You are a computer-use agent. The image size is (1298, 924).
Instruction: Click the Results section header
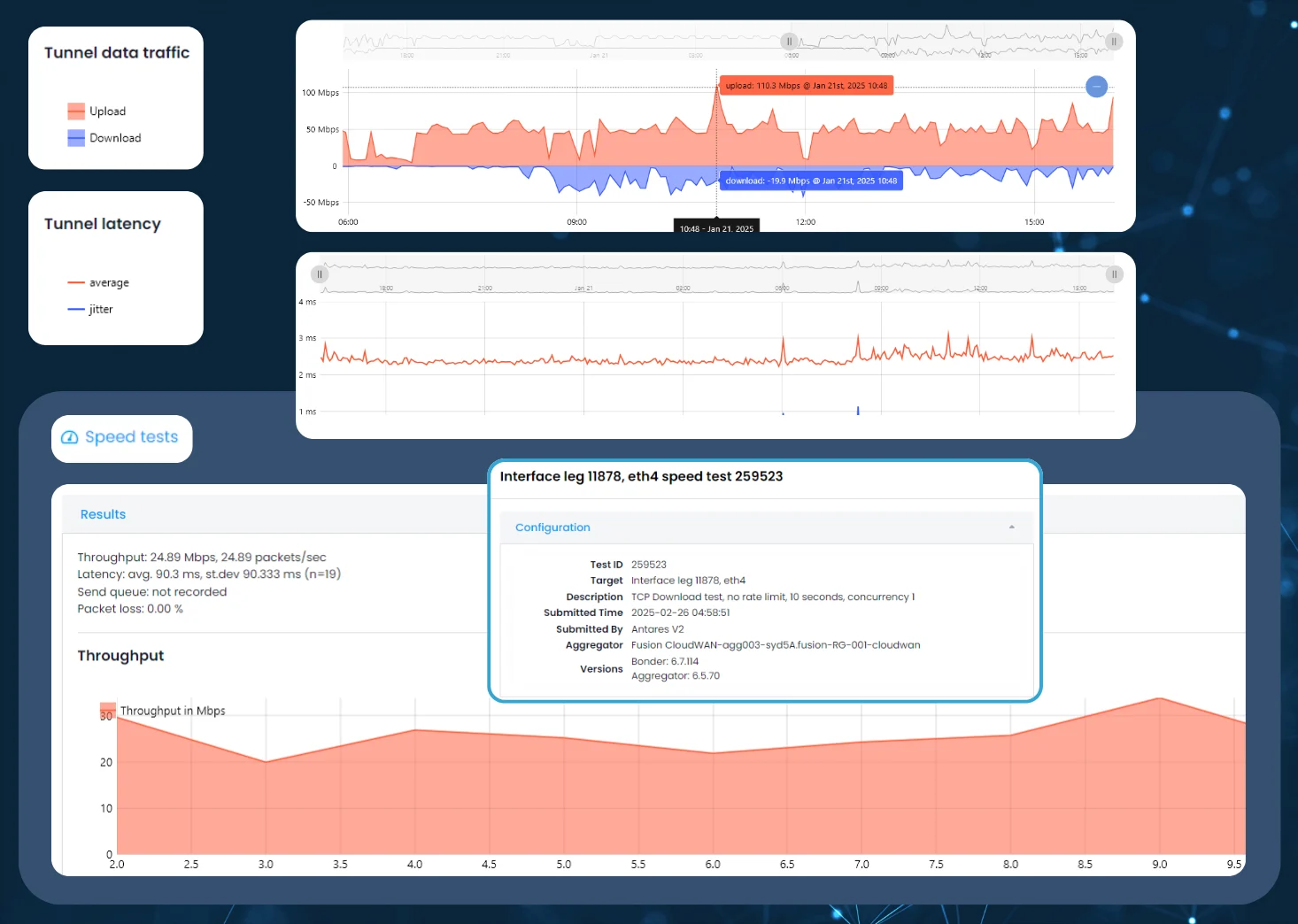point(103,514)
